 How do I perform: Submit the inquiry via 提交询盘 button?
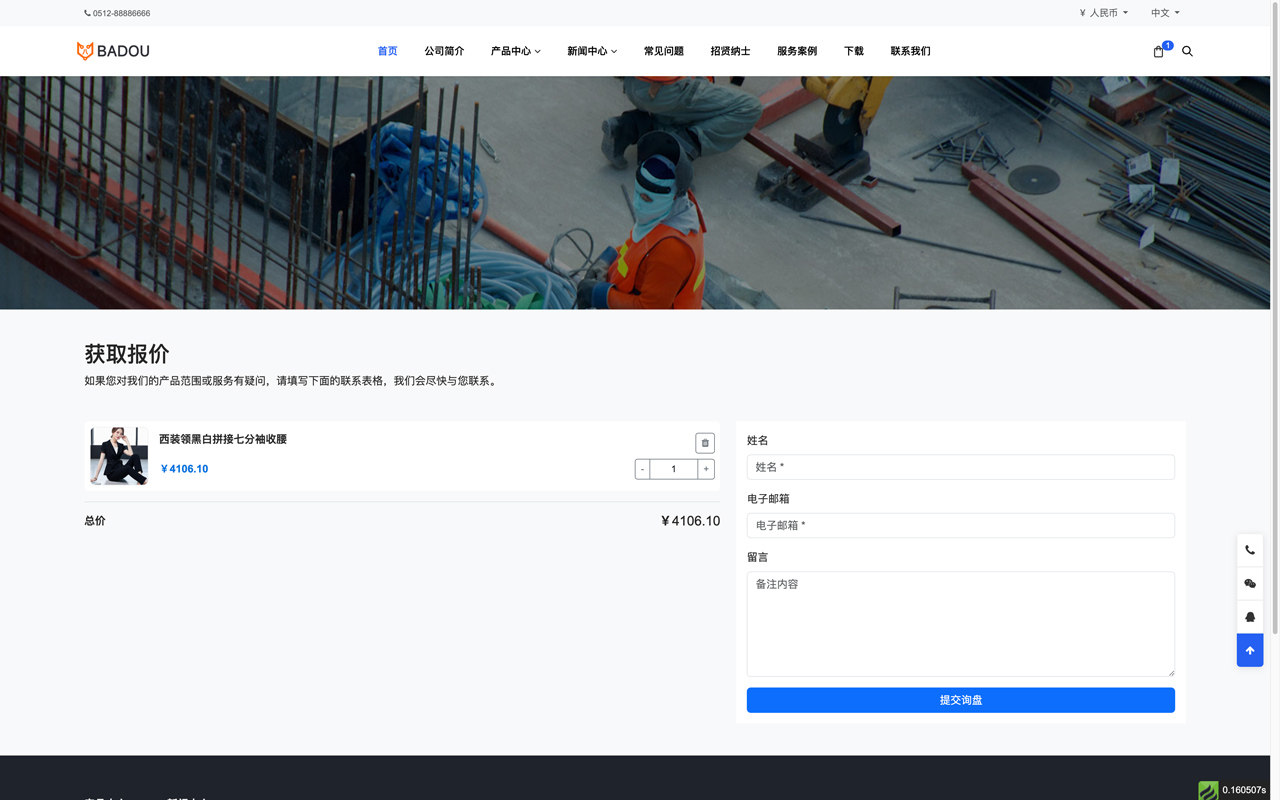(x=960, y=700)
